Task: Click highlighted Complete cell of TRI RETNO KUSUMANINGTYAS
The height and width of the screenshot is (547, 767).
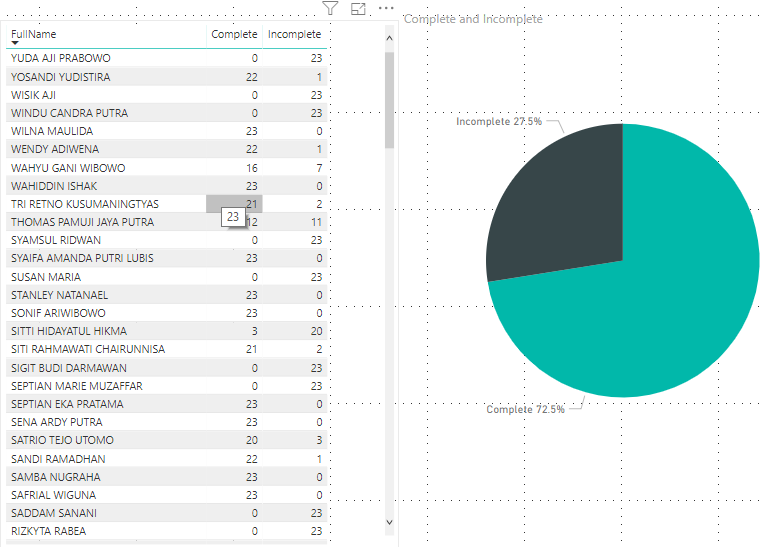Action: tap(234, 204)
